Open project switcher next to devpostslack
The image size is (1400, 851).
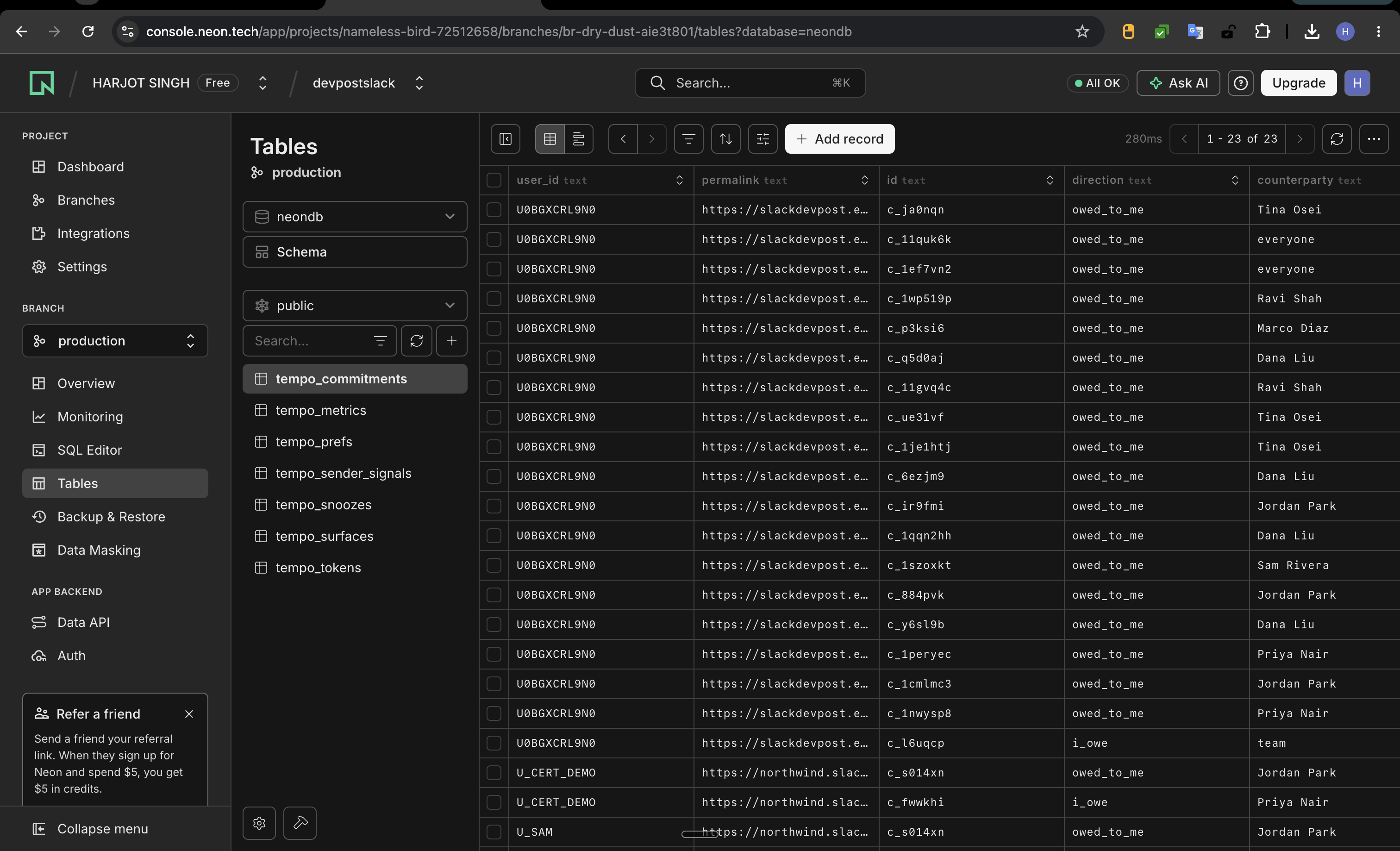pos(419,83)
